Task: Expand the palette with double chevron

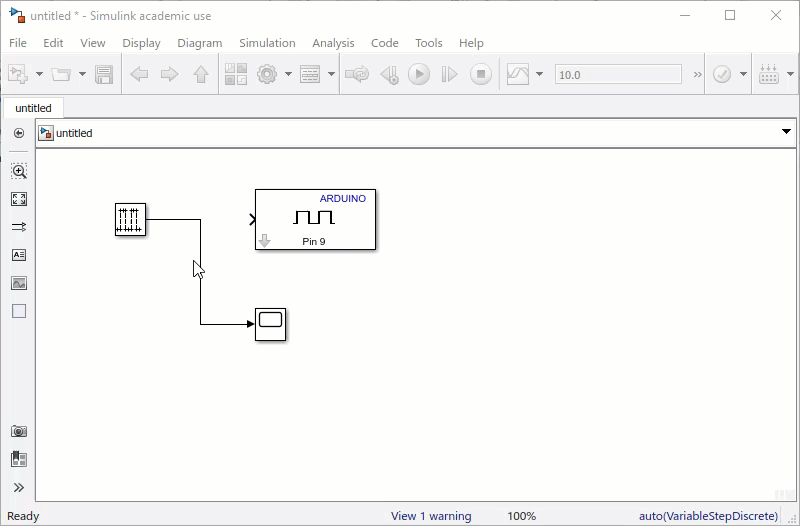Action: click(19, 487)
